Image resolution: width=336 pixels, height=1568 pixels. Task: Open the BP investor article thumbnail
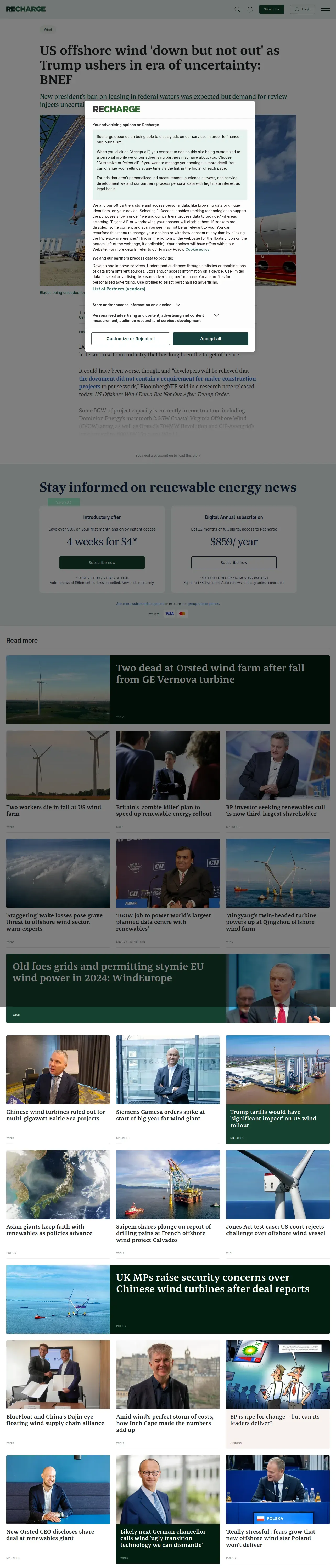(x=277, y=765)
